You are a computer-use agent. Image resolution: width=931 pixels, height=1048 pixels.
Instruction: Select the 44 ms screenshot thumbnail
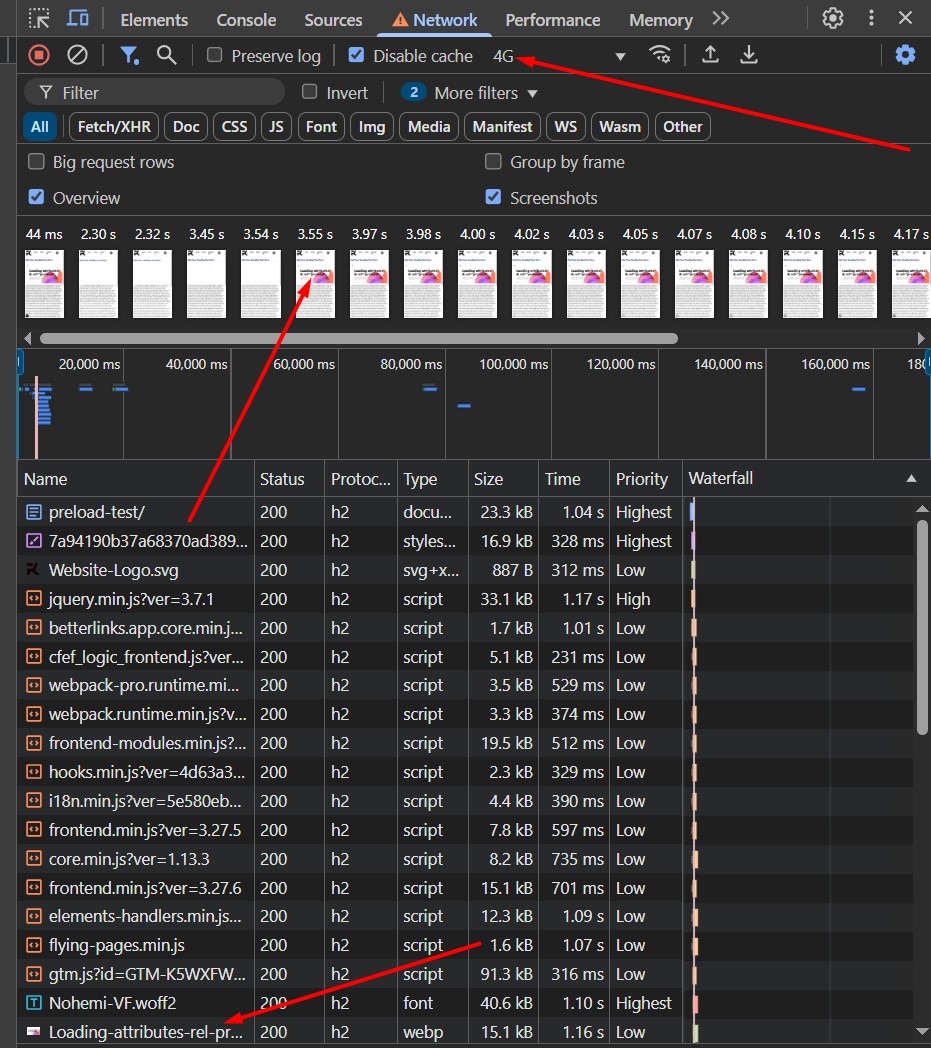(44, 283)
